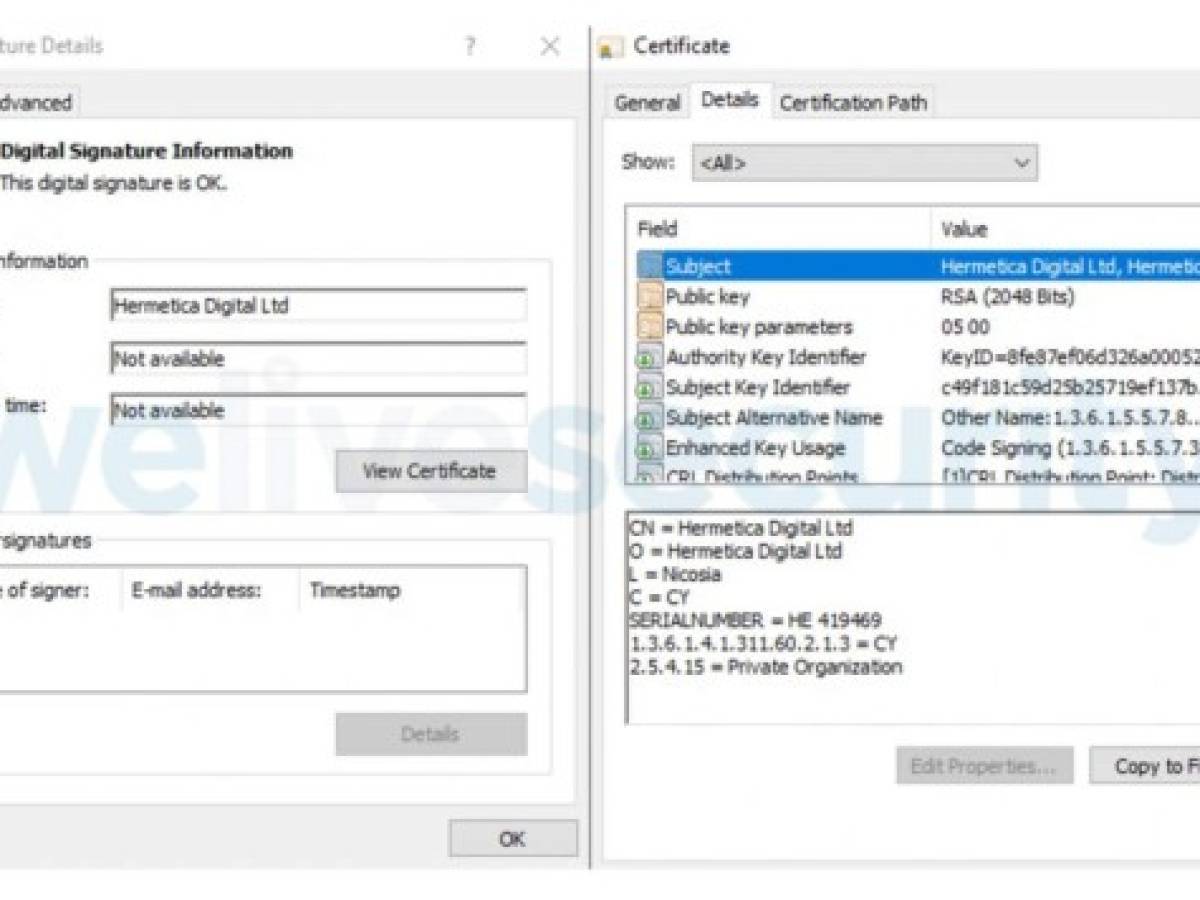Click the 1.3.6.1.4.1.311.60.2.1.3 = CY line
This screenshot has width=1200, height=900.
click(764, 644)
